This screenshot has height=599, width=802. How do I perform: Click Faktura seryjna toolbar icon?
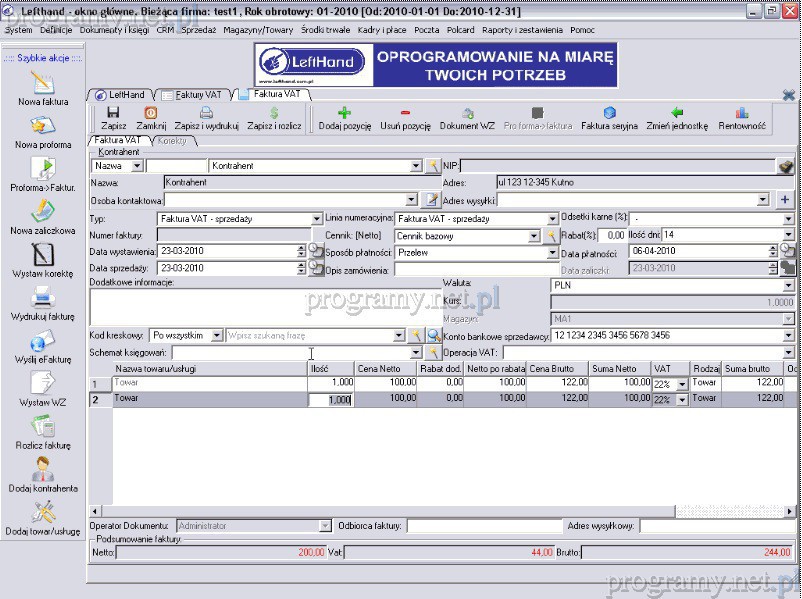coord(609,114)
